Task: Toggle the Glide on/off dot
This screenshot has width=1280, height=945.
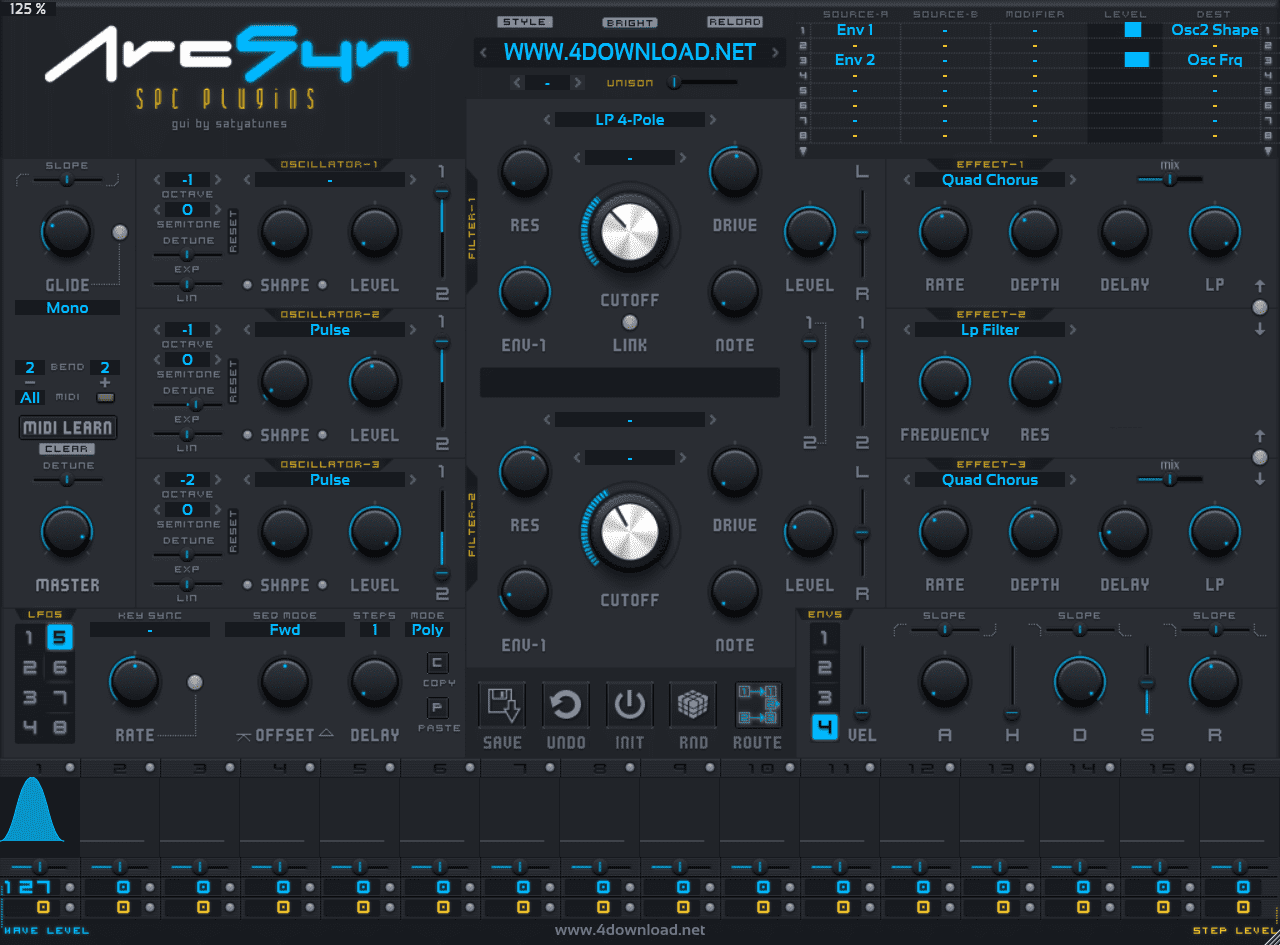Action: click(x=120, y=233)
